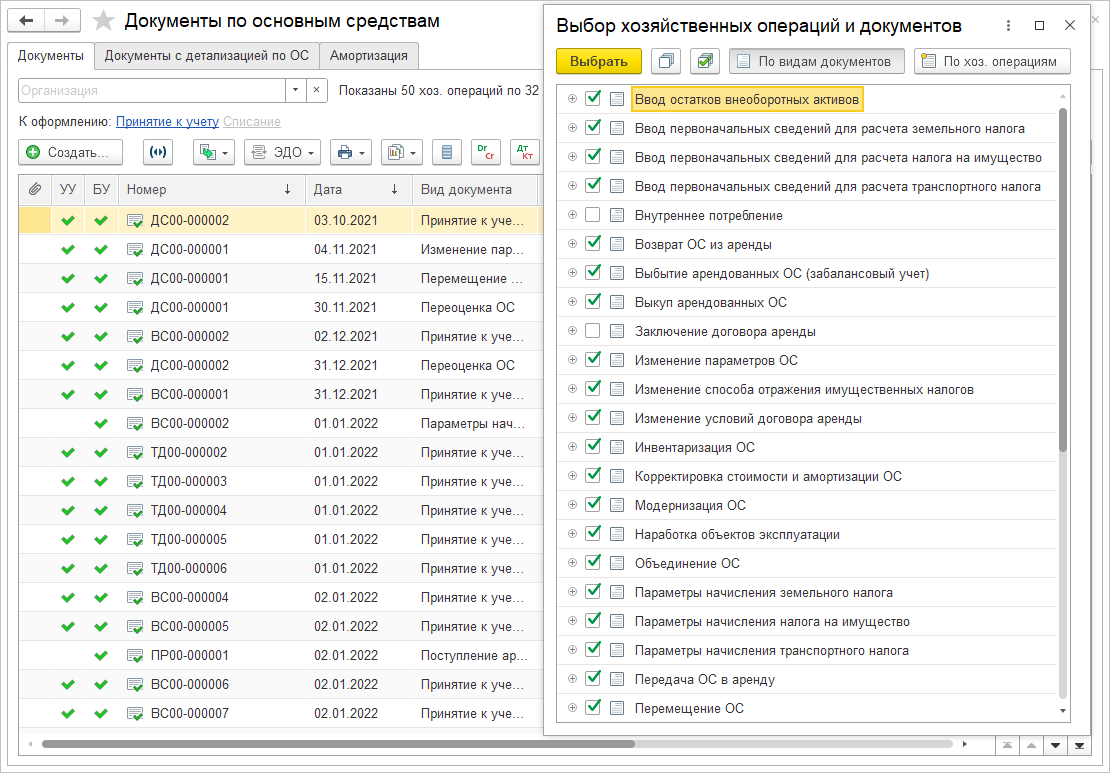Follow the Принятие к учету link

pos(167,121)
